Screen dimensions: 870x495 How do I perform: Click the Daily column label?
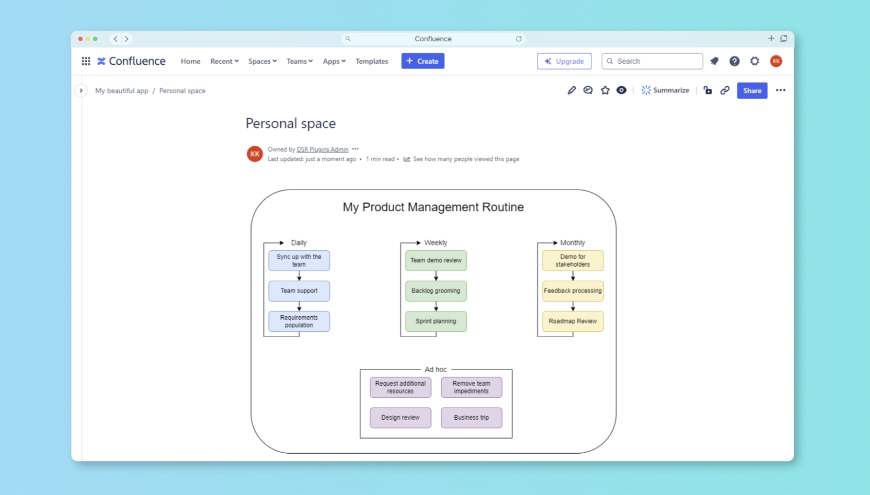coord(299,243)
